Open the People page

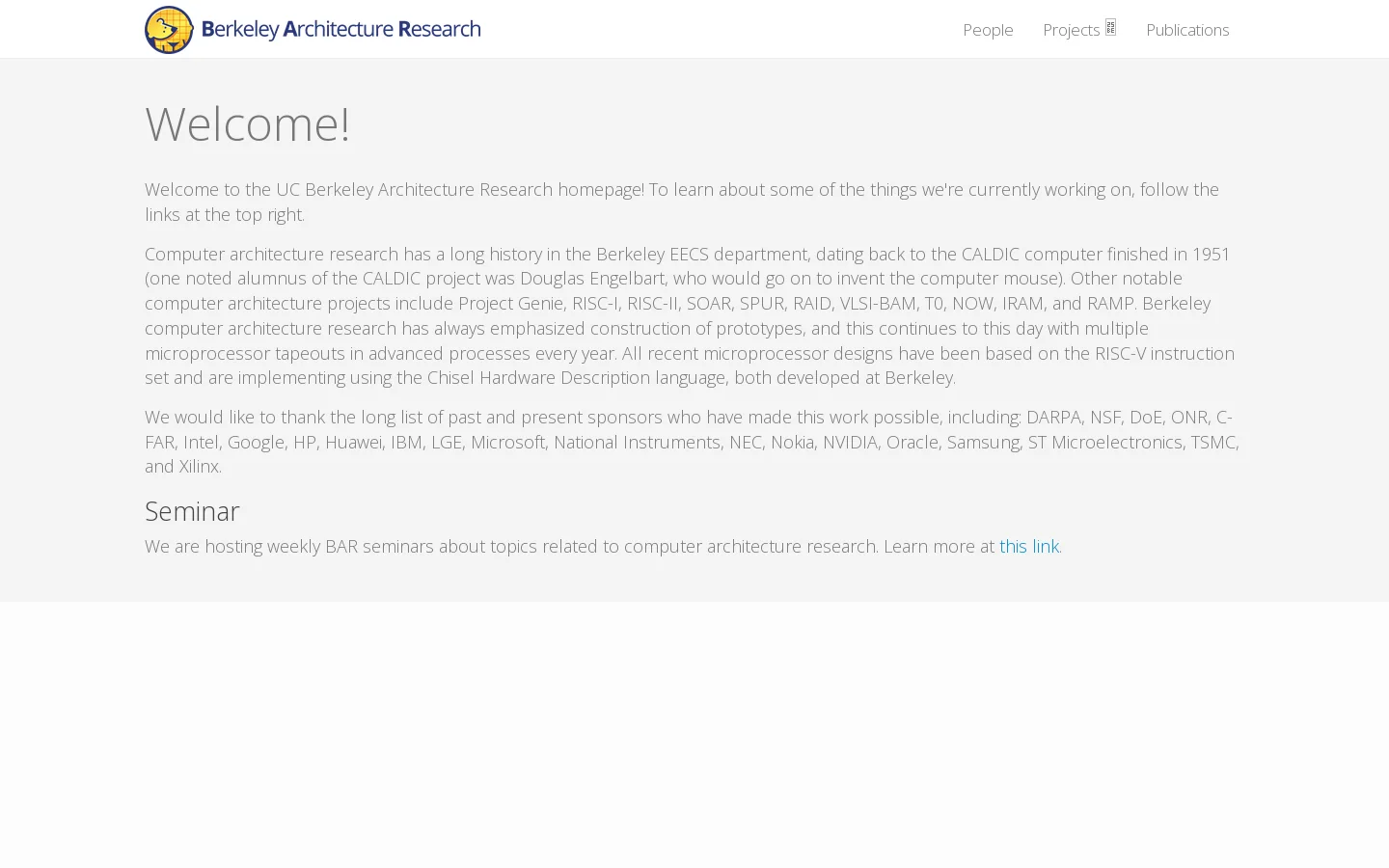point(988,30)
